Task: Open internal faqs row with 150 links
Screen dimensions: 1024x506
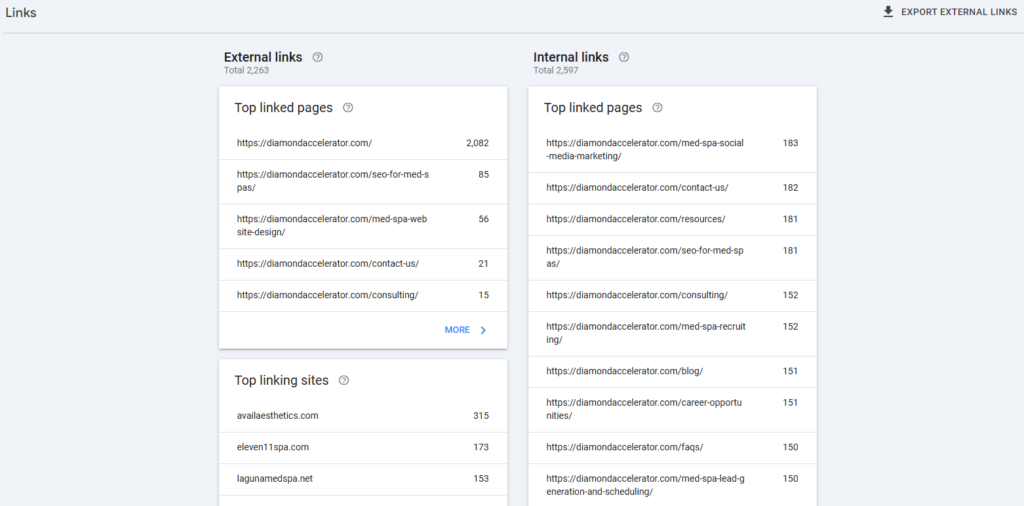Action: pos(673,447)
